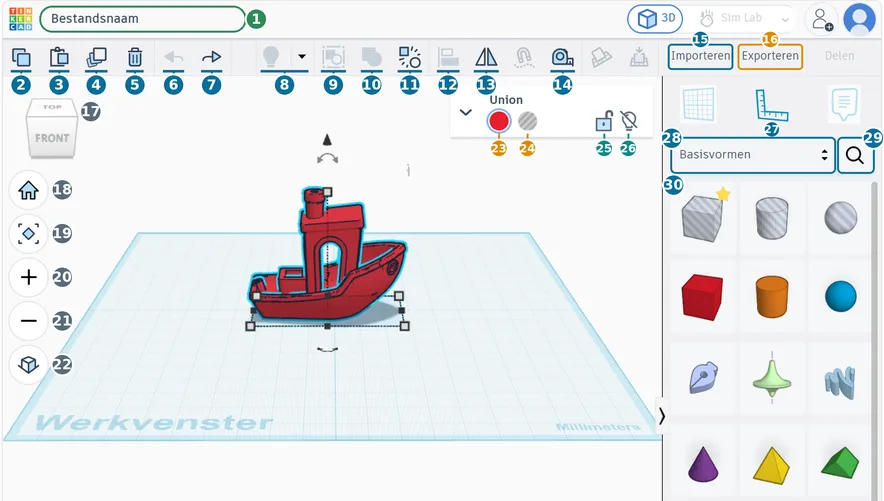Viewport: 884px width, 501px height.
Task: Pick the purple cone shape
Action: pyautogui.click(x=702, y=464)
